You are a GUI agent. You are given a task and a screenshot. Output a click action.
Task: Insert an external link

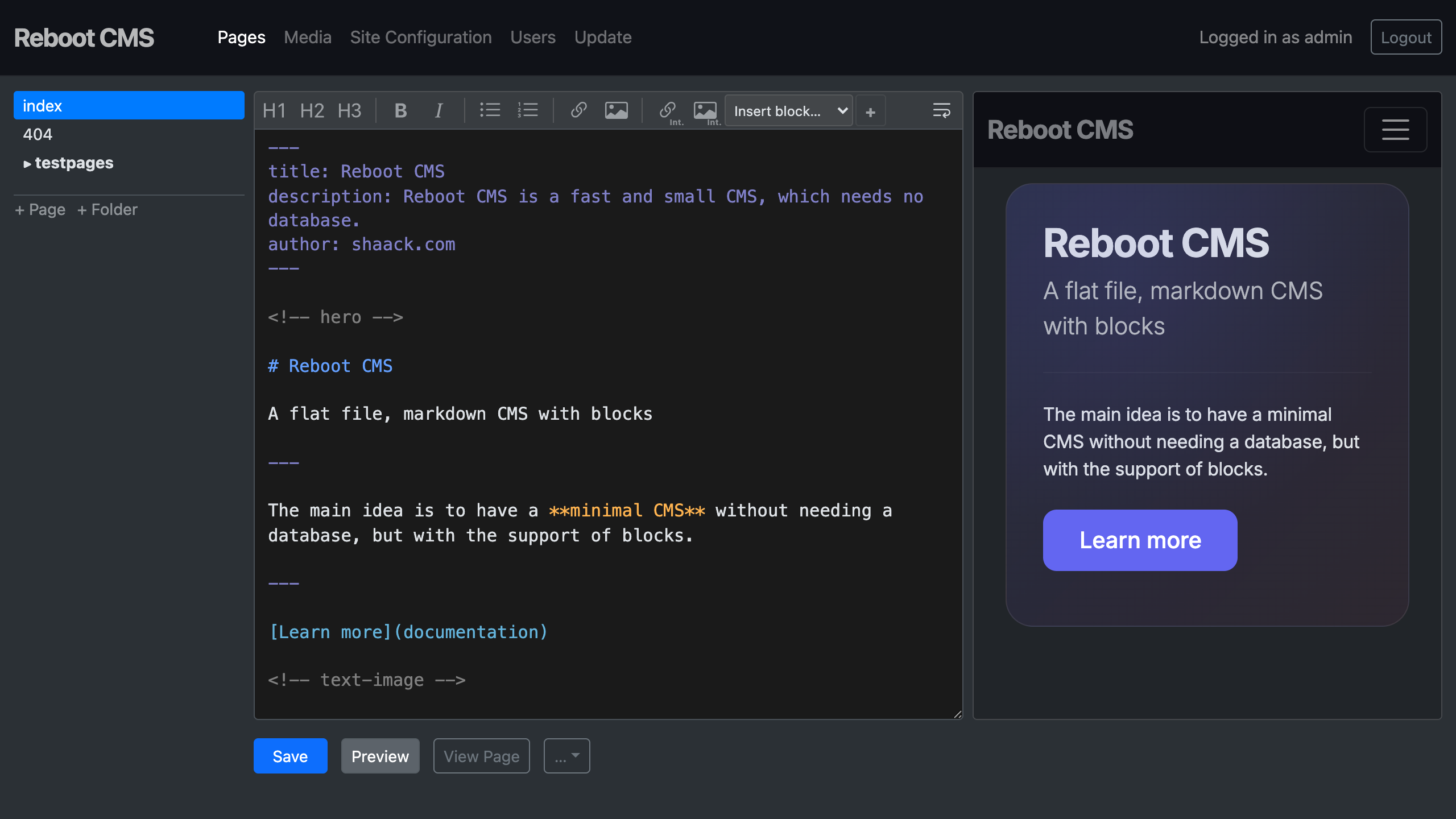(578, 110)
